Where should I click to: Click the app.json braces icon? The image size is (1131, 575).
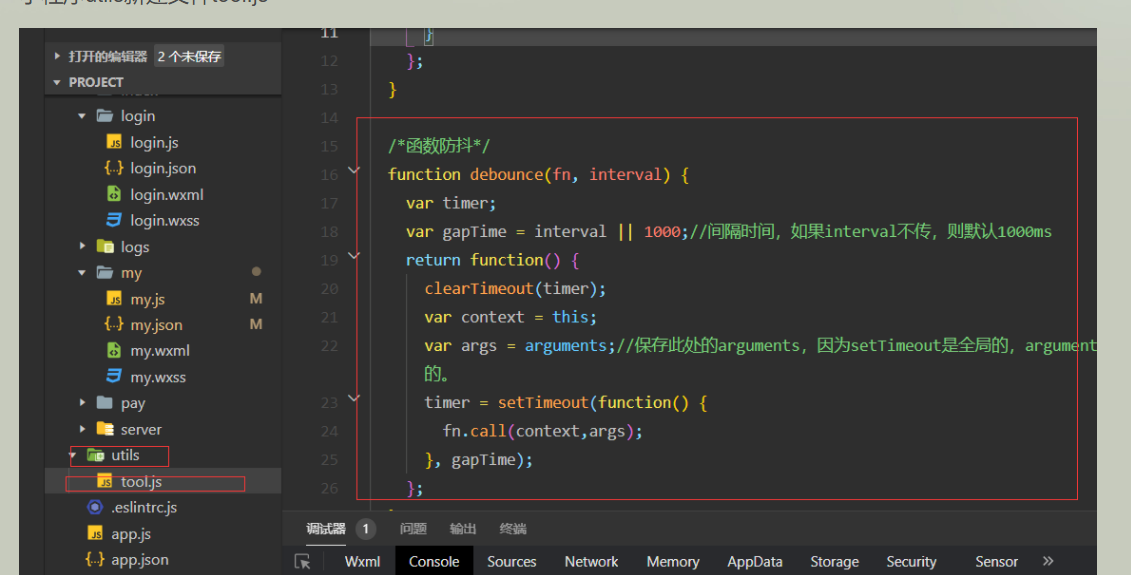(x=94, y=559)
